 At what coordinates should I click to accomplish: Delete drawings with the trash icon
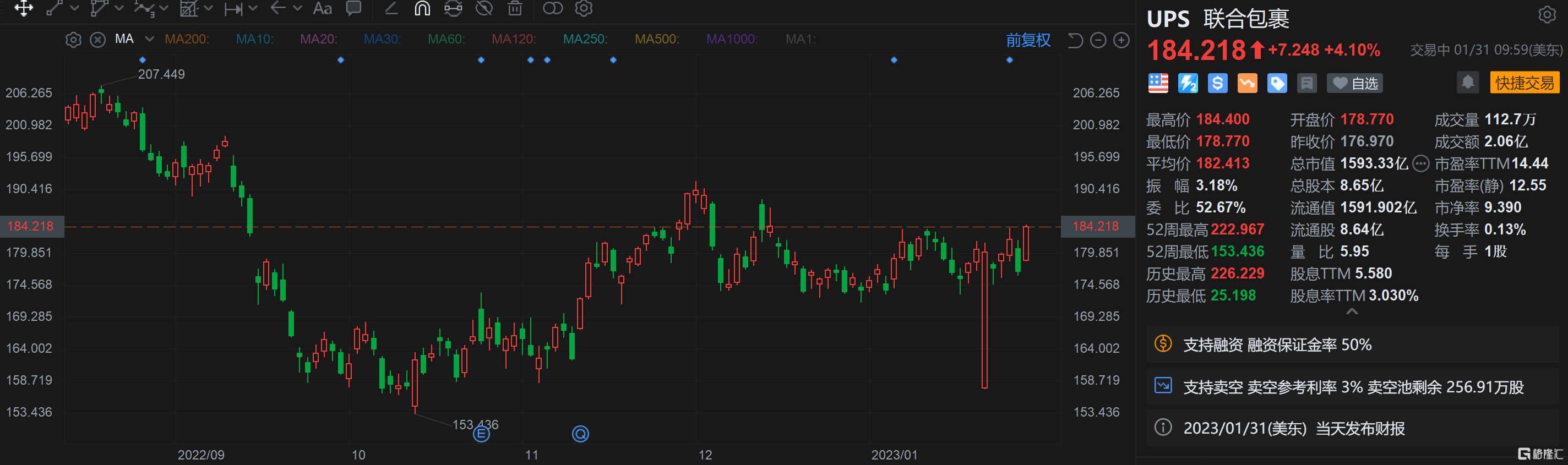click(515, 8)
